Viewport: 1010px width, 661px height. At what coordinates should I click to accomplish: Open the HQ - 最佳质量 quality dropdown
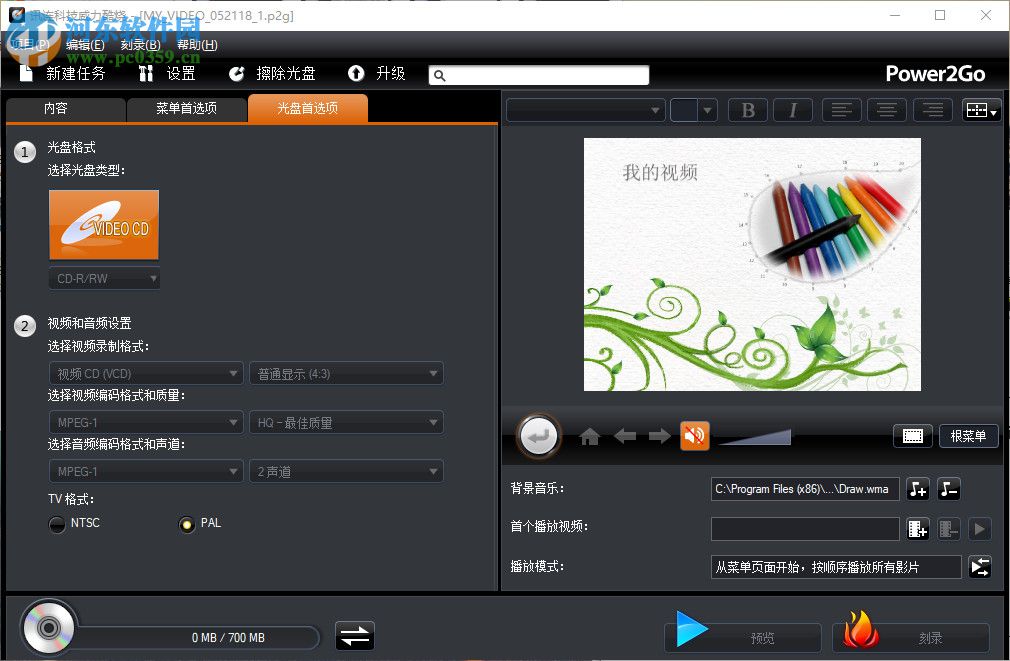[347, 423]
